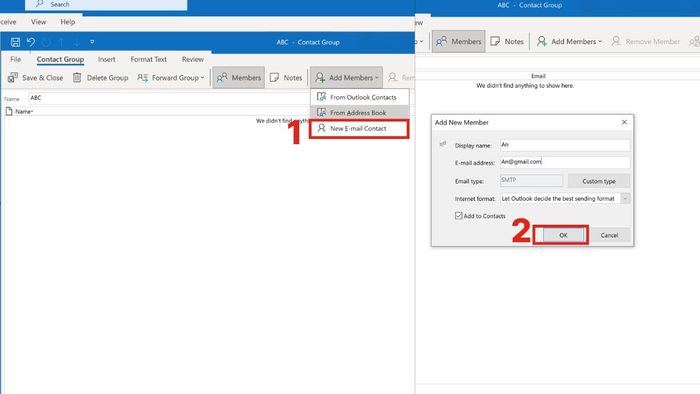Click the SMTP Email type field
Image resolution: width=700 pixels, height=394 pixels.
(531, 180)
